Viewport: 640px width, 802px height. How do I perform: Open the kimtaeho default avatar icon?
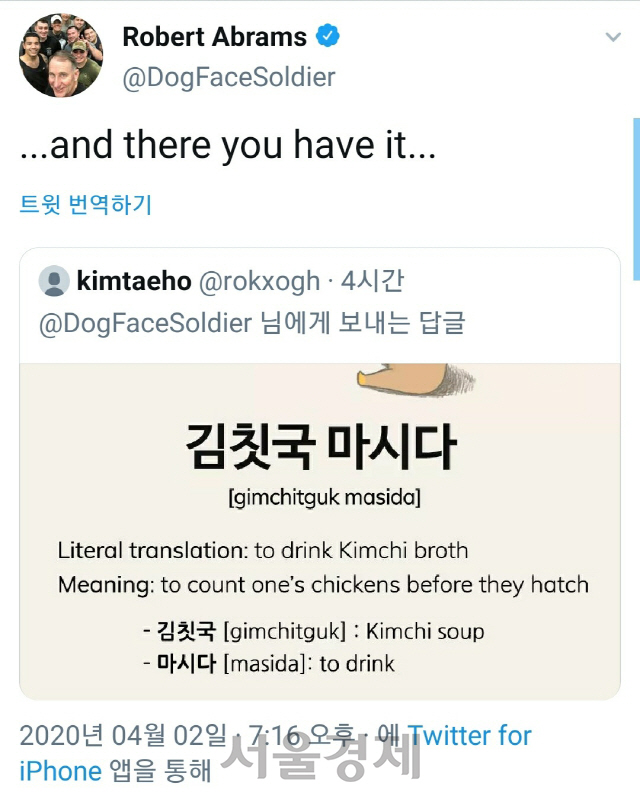[54, 281]
